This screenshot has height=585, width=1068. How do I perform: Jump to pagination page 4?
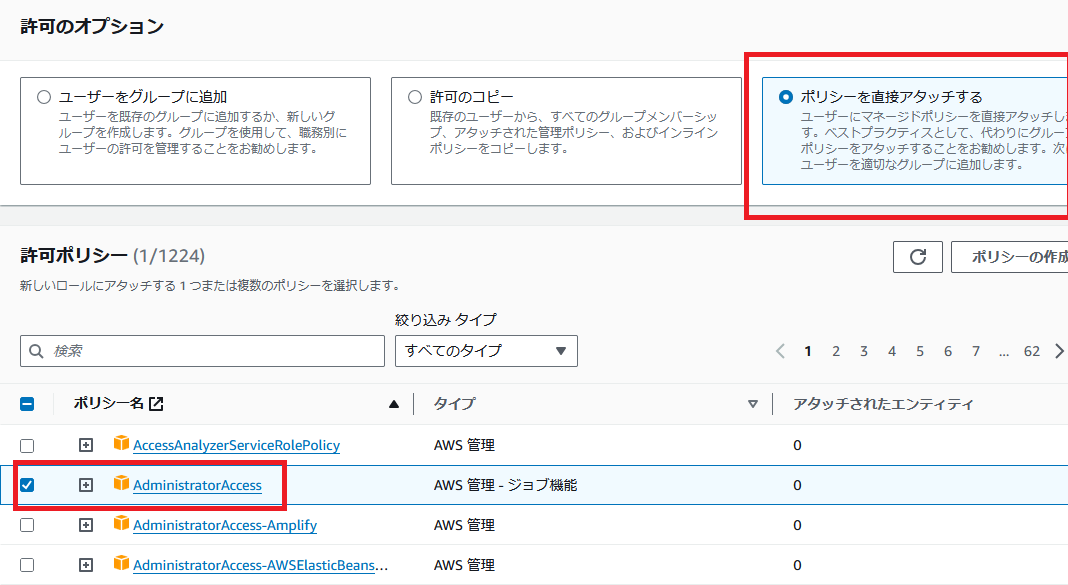(892, 351)
